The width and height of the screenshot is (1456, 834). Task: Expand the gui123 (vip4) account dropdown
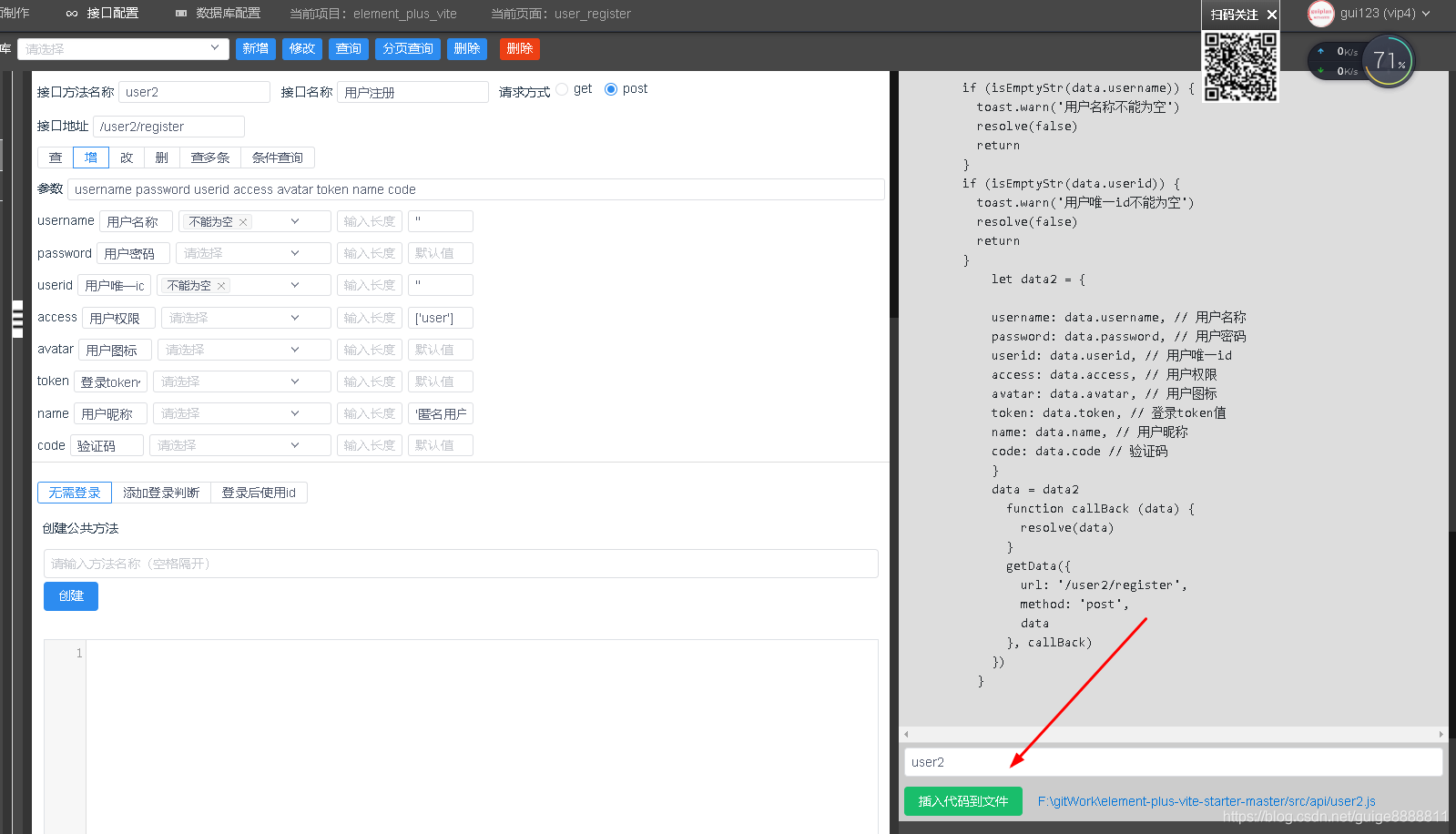pos(1426,14)
